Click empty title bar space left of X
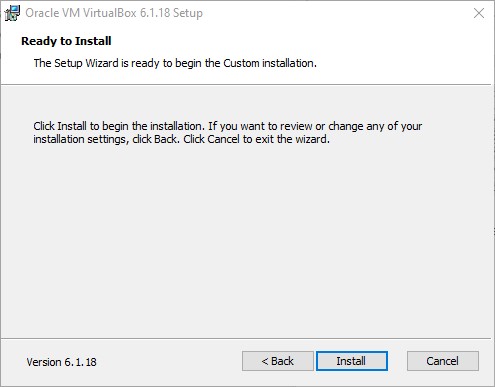 (x=333, y=13)
